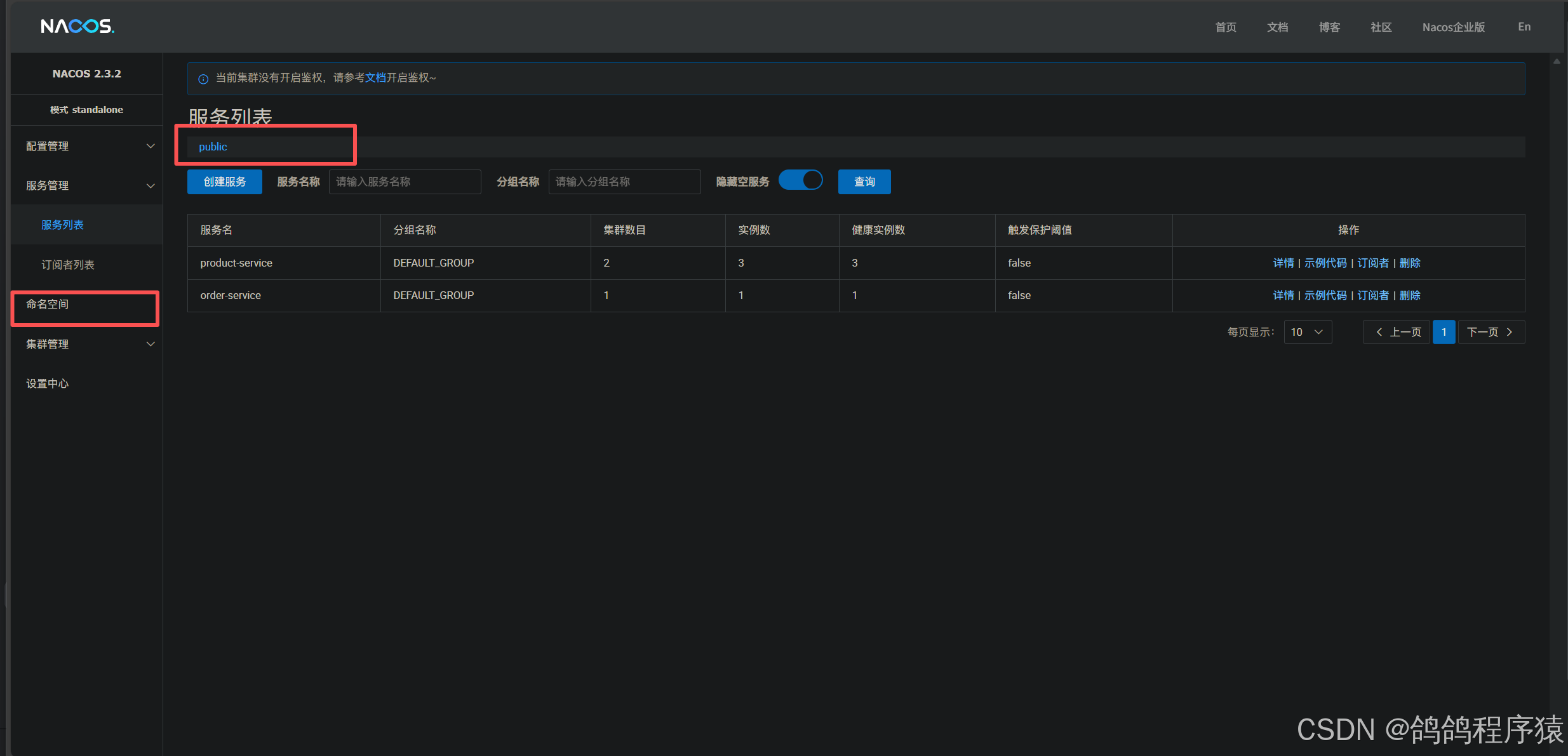
Task: Click the 创建服务 button
Action: tap(224, 182)
